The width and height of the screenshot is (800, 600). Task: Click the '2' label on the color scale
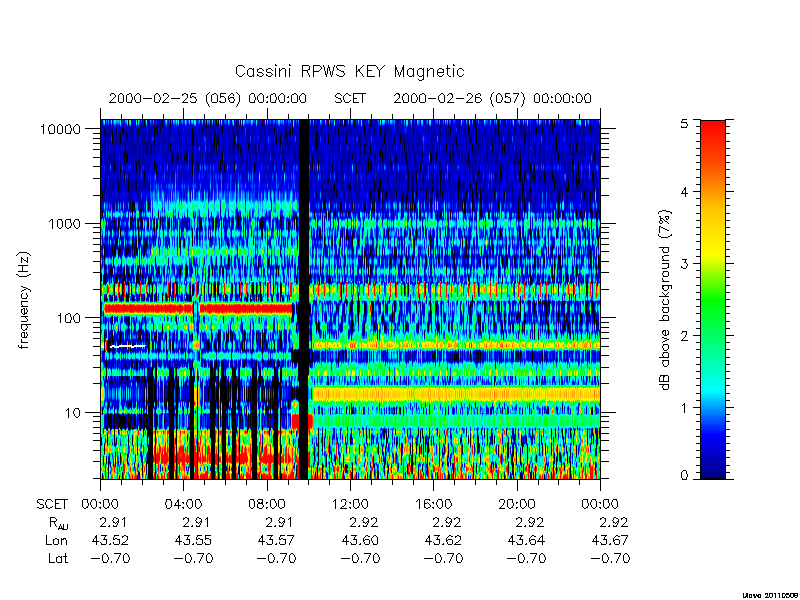tap(684, 336)
